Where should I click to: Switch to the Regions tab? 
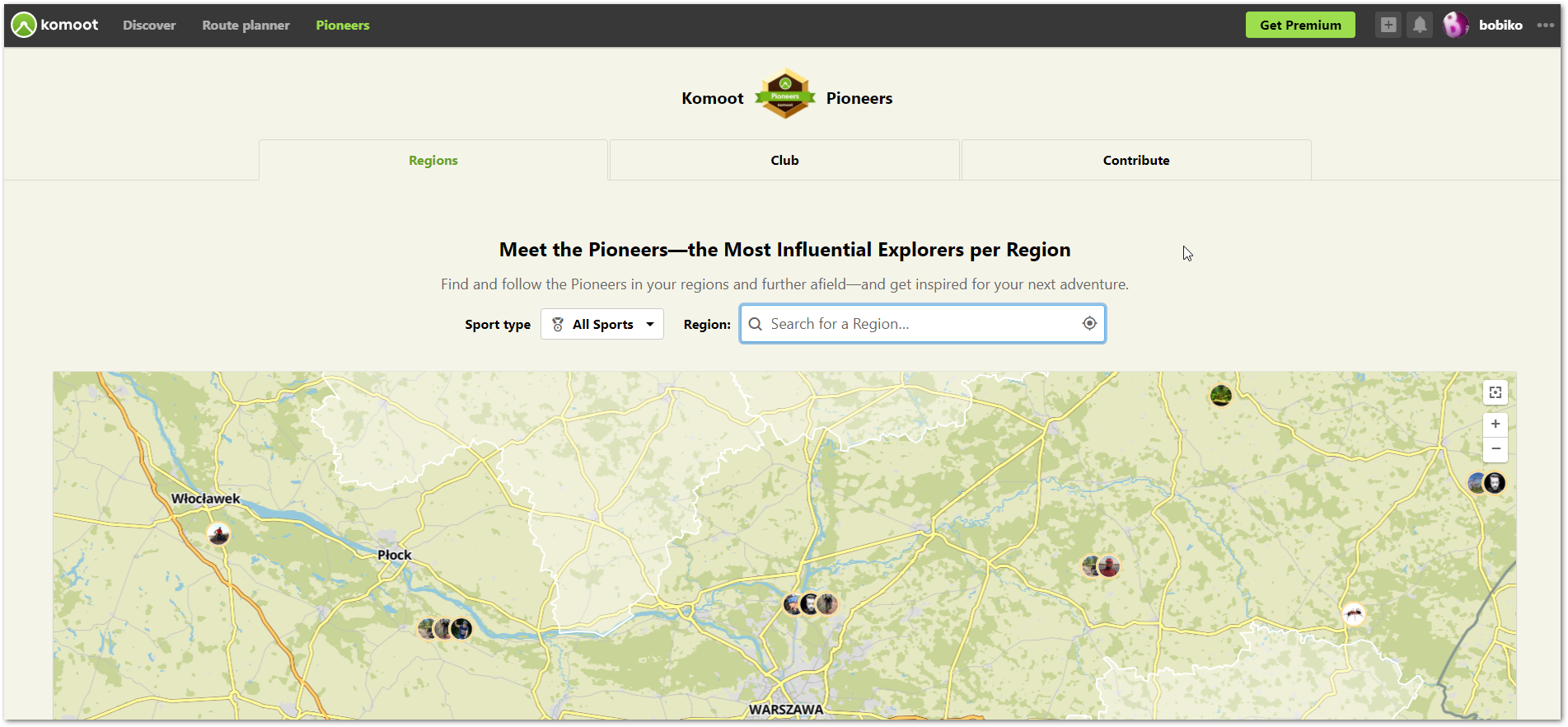click(x=433, y=160)
